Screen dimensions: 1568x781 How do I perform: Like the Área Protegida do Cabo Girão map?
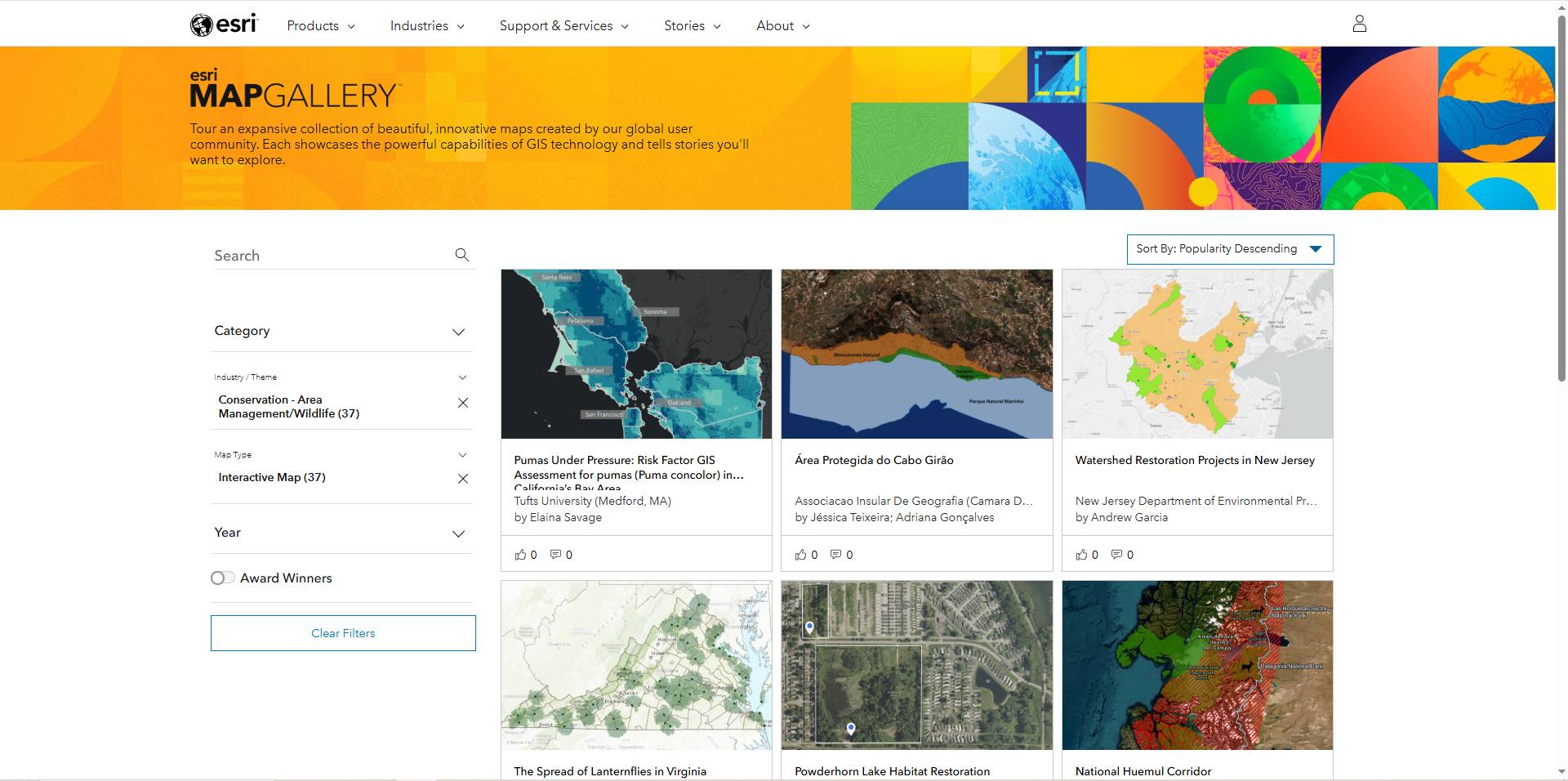[800, 555]
